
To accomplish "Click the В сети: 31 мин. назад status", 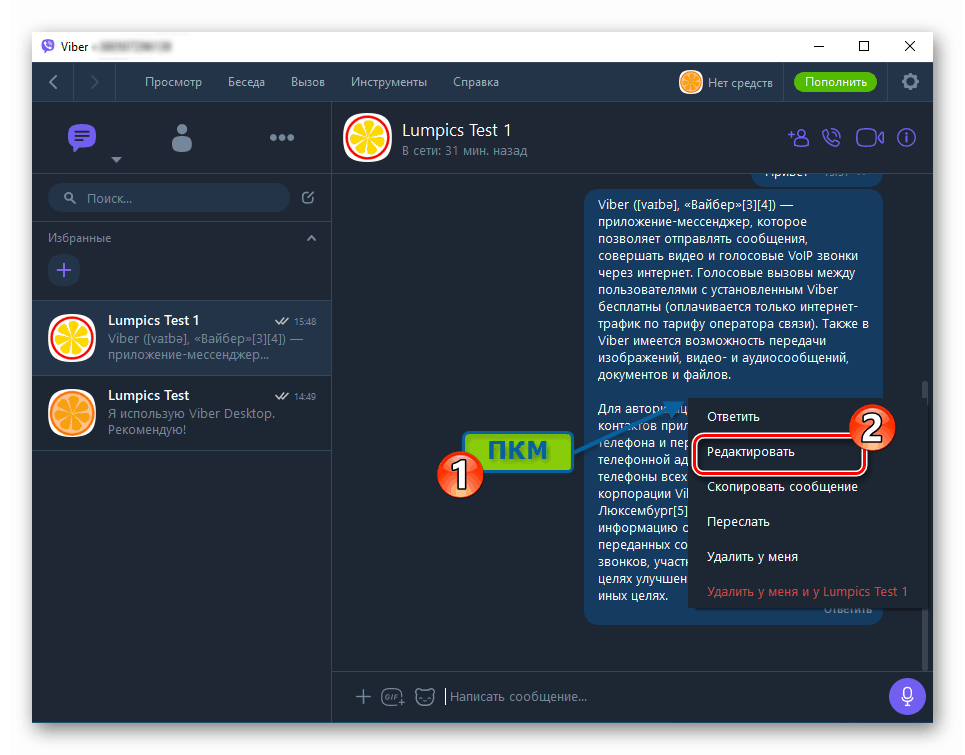I will tap(464, 151).
